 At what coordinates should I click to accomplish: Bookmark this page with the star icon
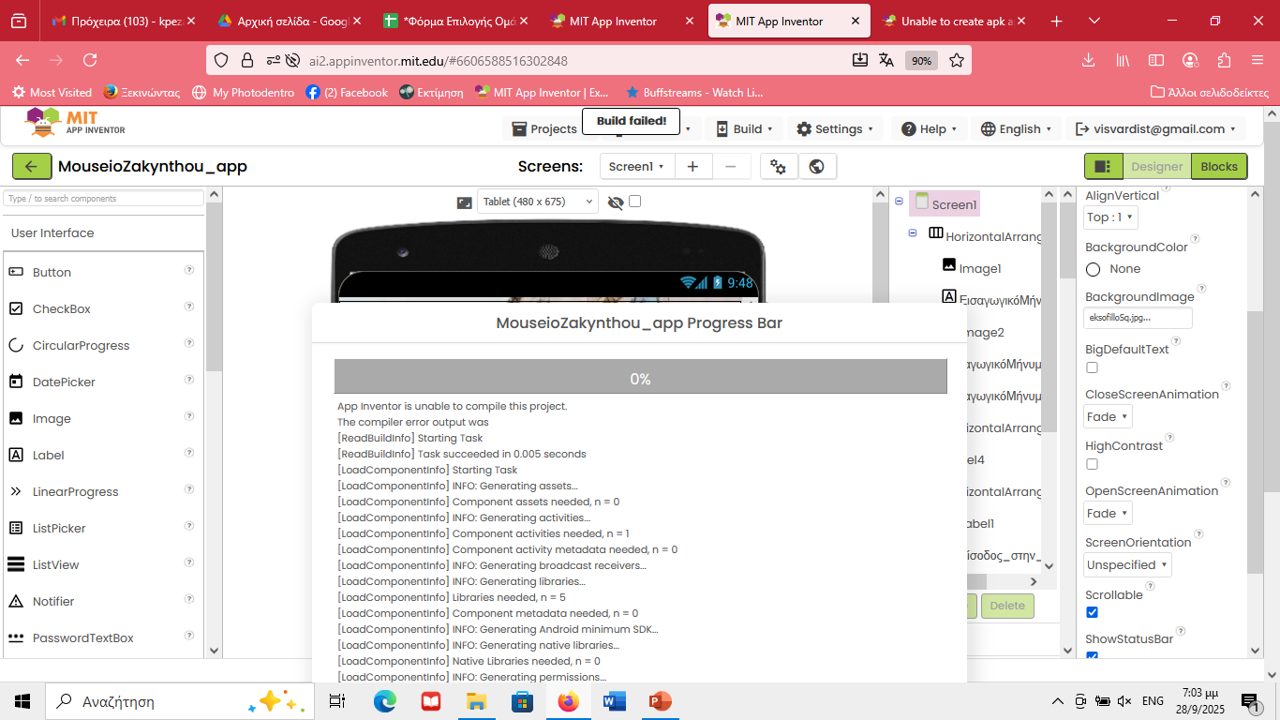[957, 61]
